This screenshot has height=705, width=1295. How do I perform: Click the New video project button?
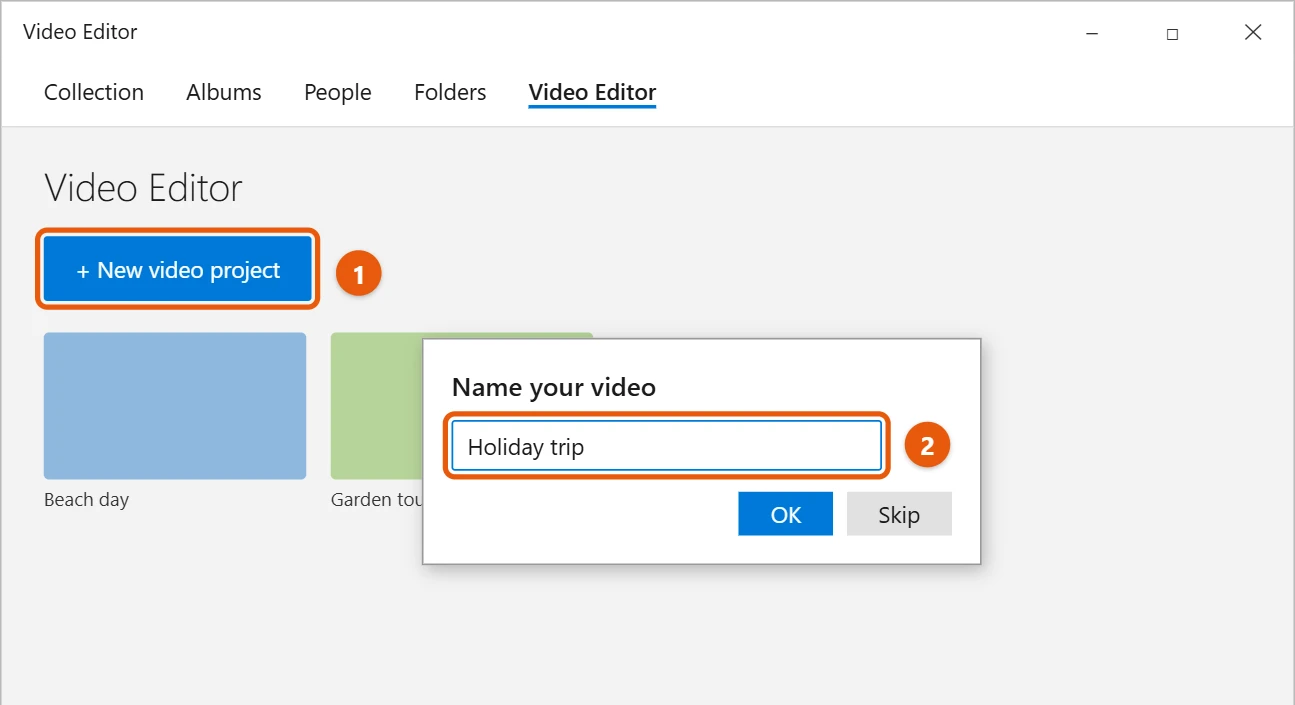click(x=178, y=270)
